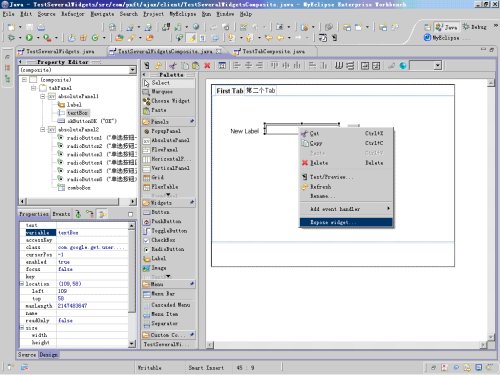Screen dimensions: 500x375
Task: Open the Refactor menu
Action: point(72,14)
